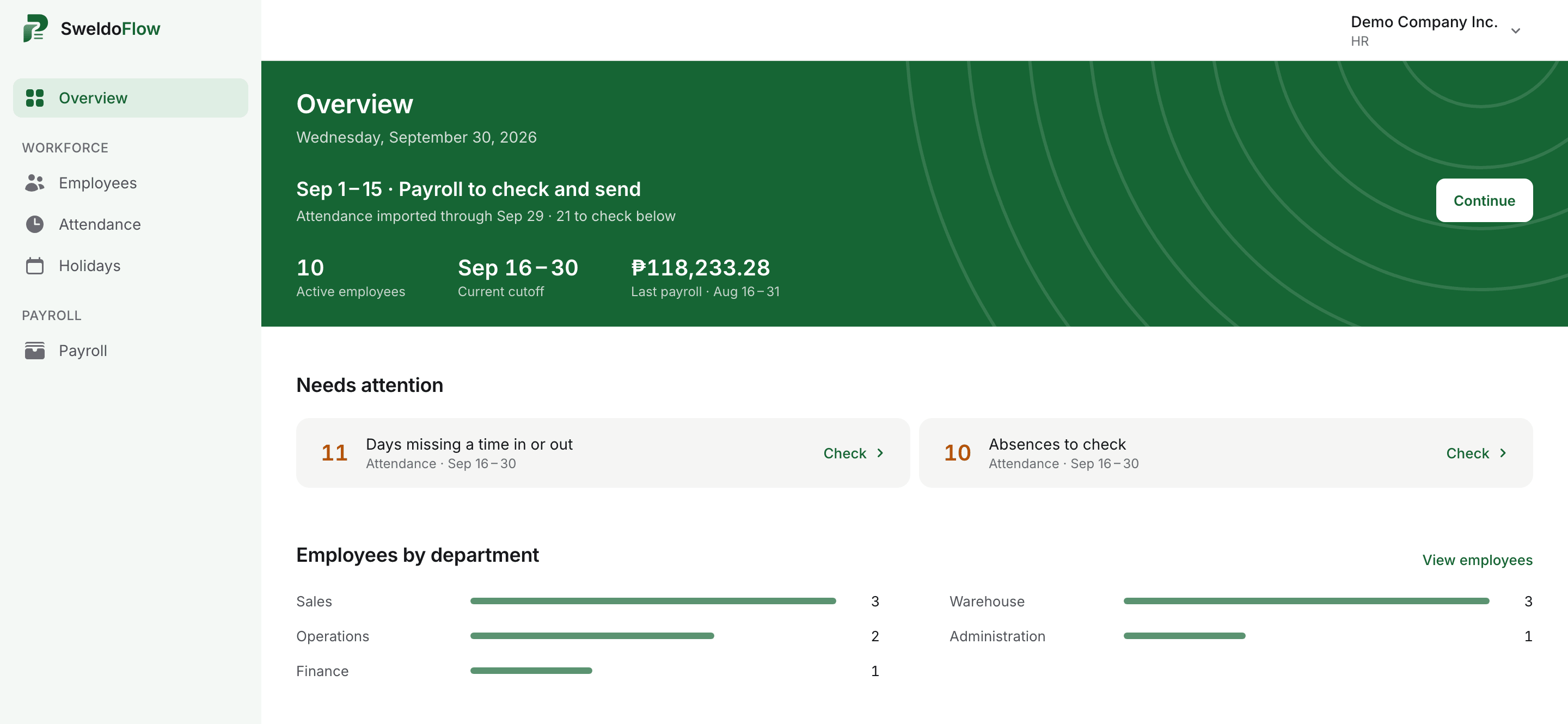Open Attendance in the sidebar
The width and height of the screenshot is (1568, 724).
coord(130,224)
